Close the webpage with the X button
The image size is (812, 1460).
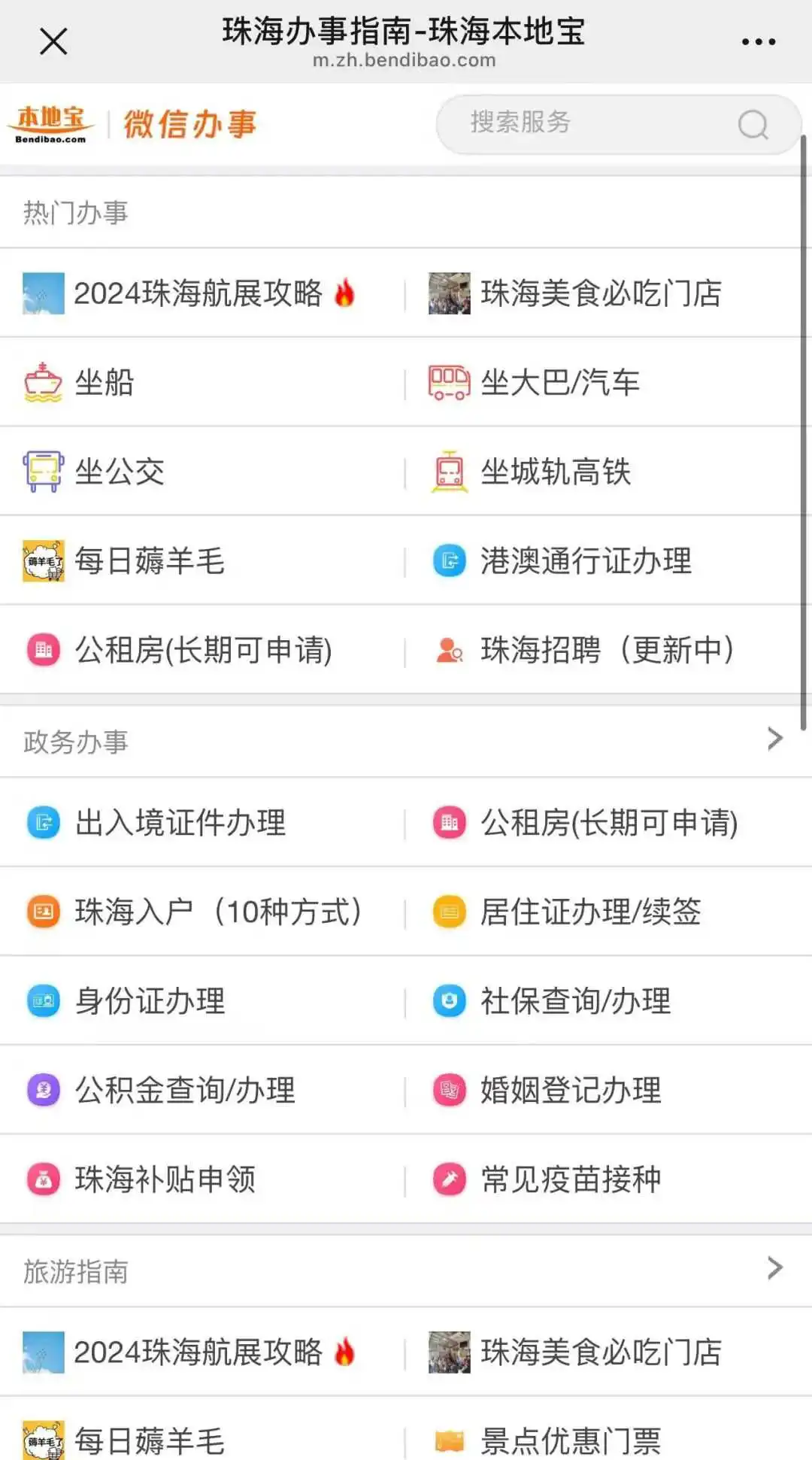click(x=53, y=41)
